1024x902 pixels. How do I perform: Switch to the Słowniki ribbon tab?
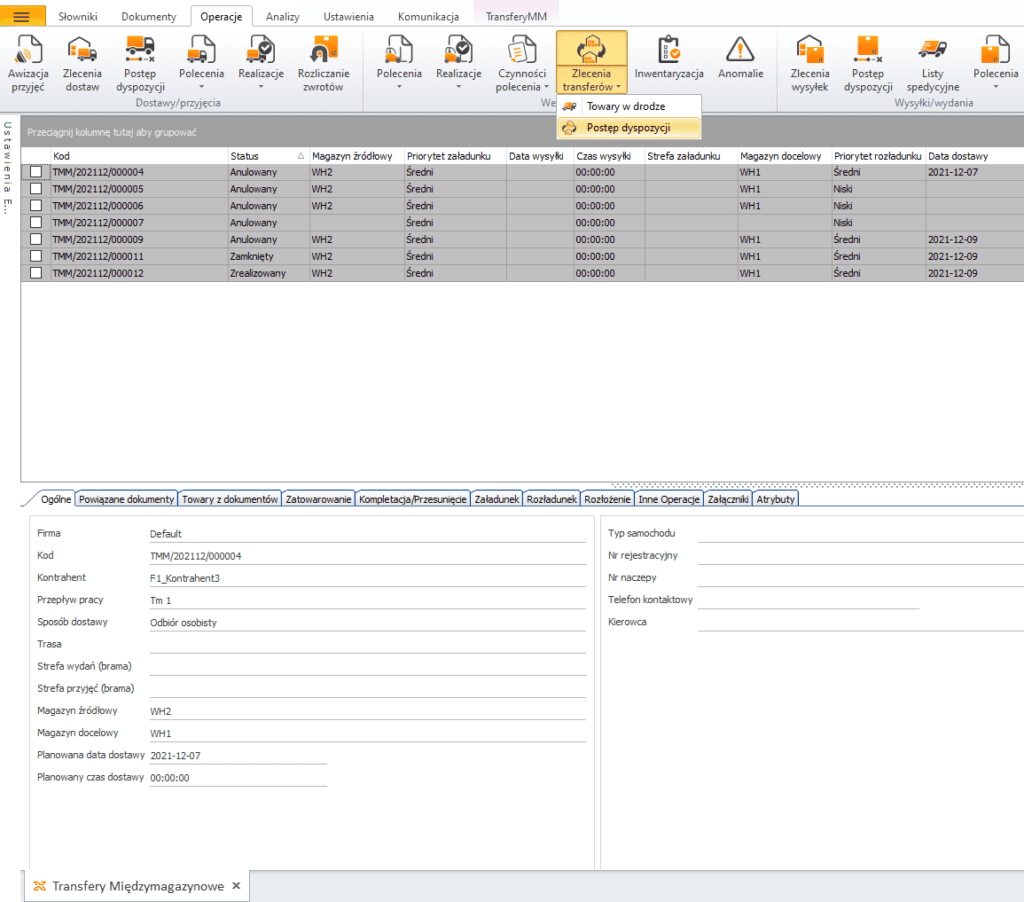78,16
